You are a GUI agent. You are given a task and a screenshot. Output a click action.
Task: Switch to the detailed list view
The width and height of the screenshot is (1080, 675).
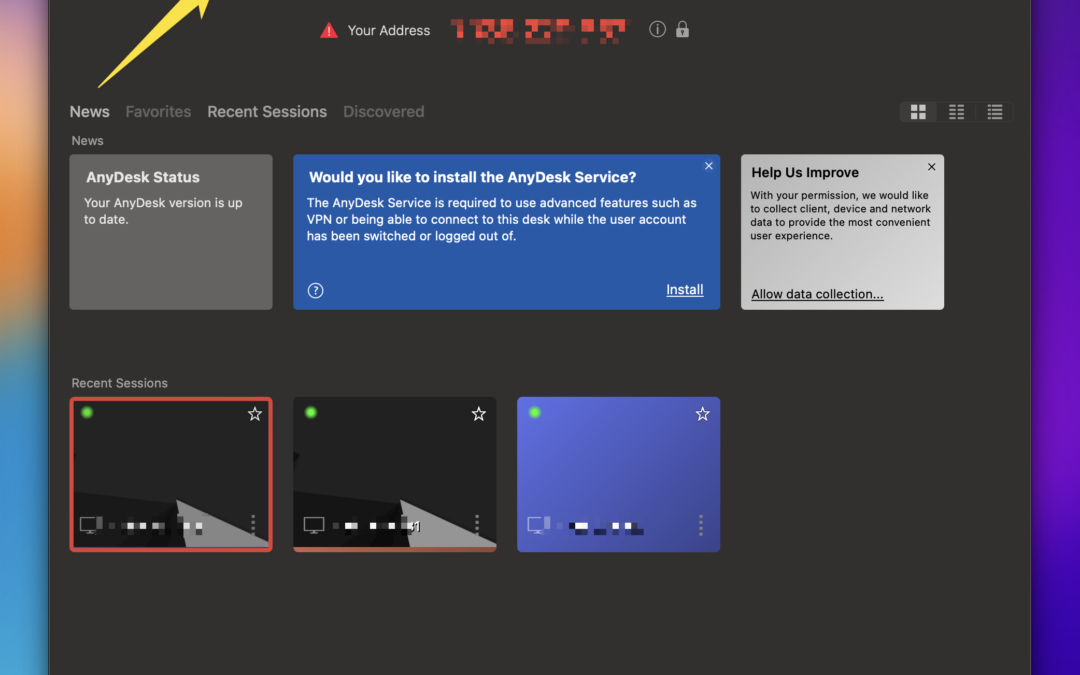click(995, 112)
